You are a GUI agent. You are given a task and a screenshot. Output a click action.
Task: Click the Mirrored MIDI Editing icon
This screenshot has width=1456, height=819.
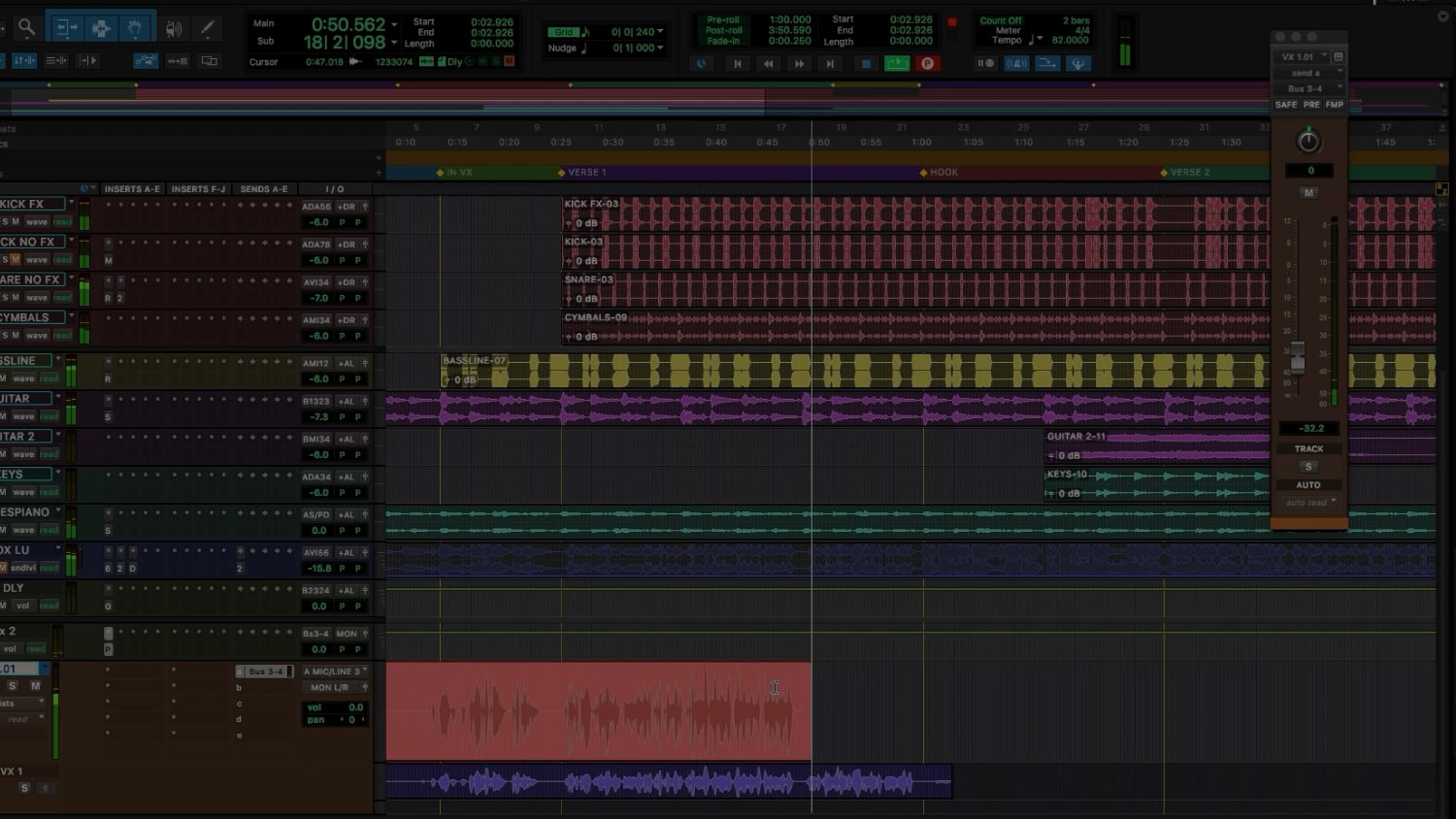click(178, 61)
